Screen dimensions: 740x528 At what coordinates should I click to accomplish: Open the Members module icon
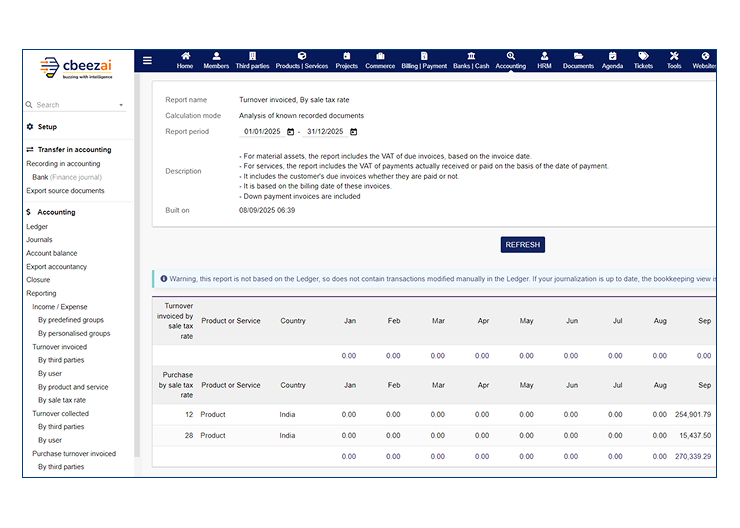click(216, 61)
